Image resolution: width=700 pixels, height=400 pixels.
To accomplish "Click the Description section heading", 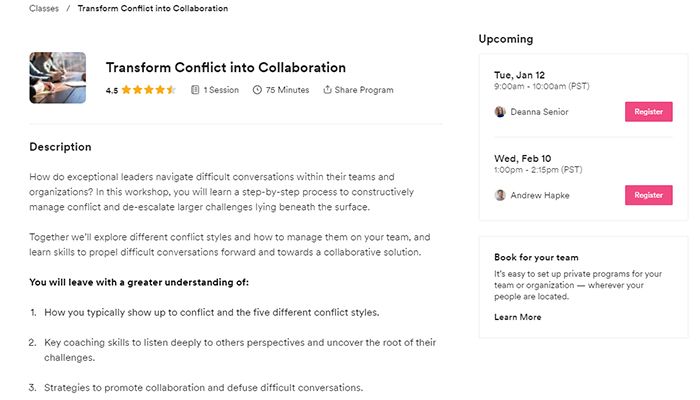I will 60,147.
